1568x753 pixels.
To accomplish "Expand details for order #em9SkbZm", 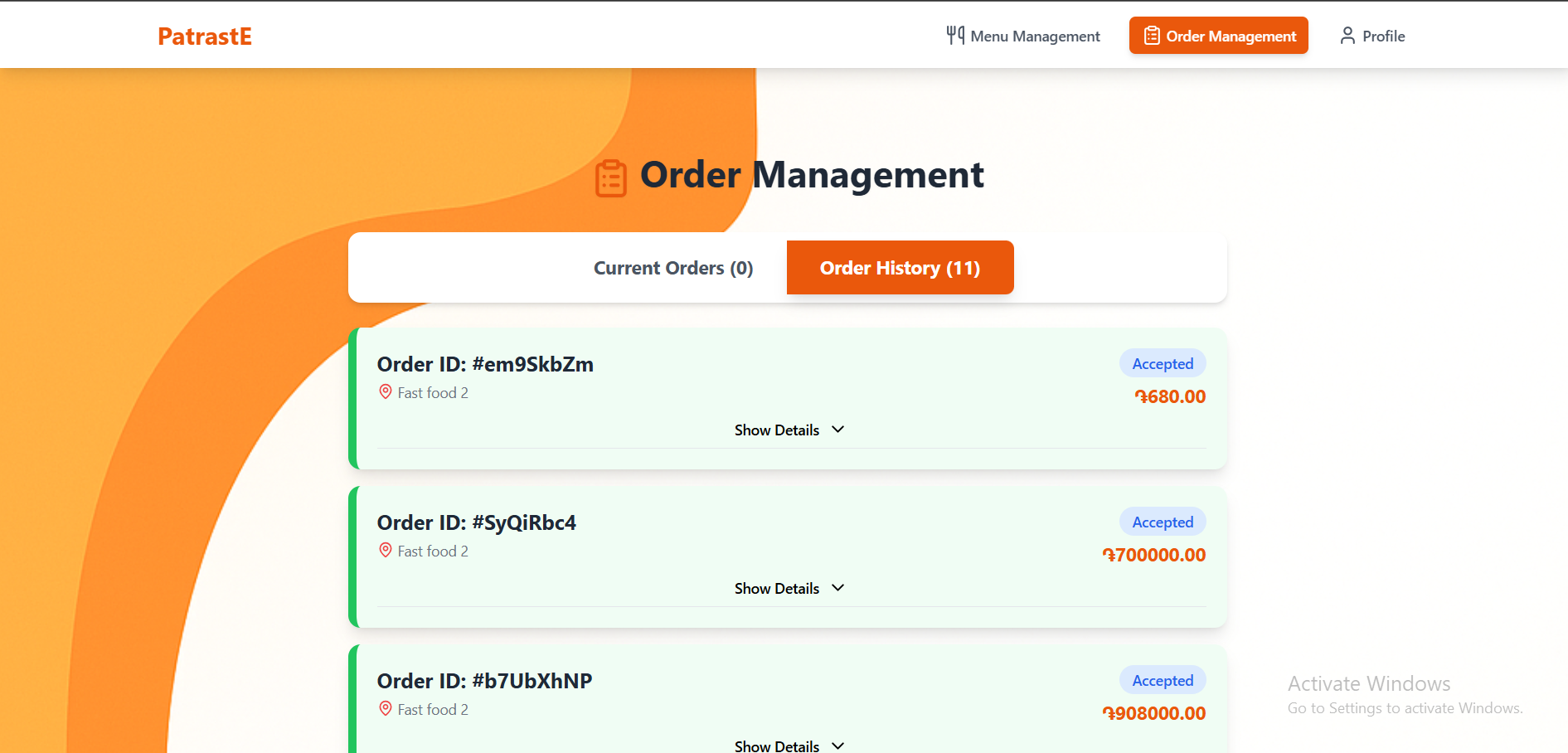I will [x=789, y=430].
